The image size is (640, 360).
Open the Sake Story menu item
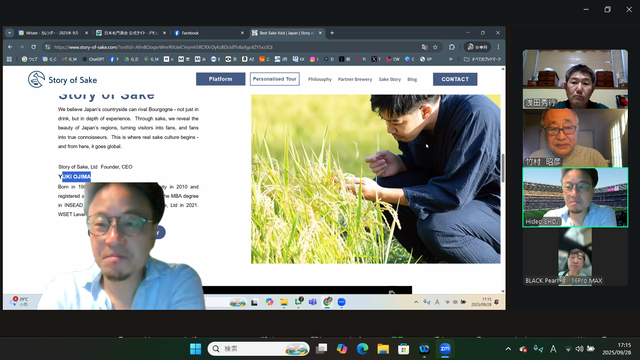coord(389,80)
